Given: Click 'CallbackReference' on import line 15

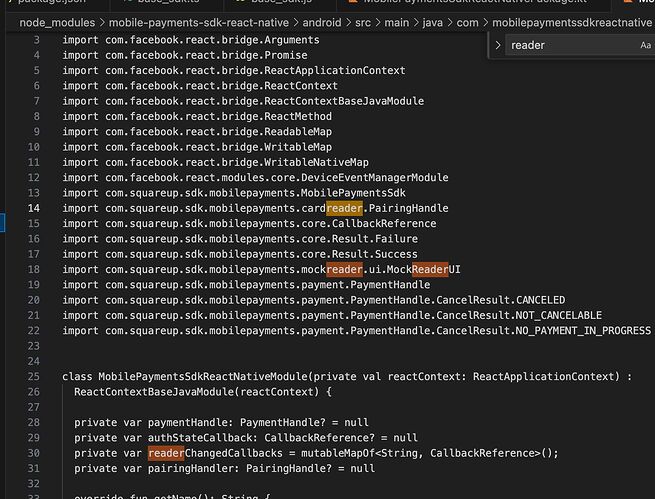Looking at the screenshot, I should tap(384, 223).
